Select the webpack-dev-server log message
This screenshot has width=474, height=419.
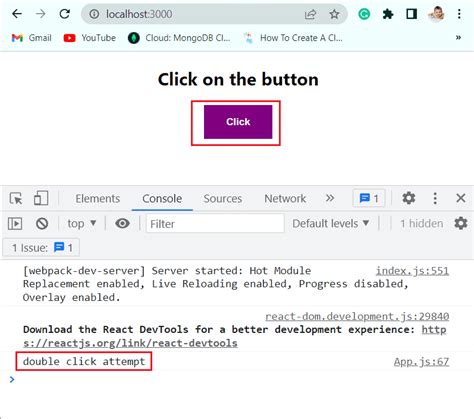(x=215, y=284)
